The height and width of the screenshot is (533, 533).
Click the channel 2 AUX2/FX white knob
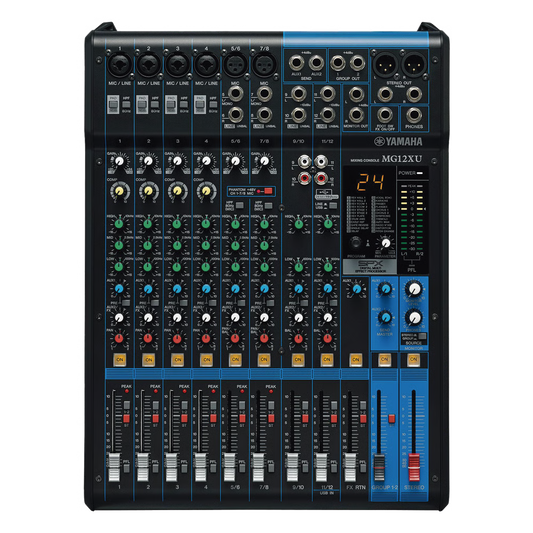point(148,317)
